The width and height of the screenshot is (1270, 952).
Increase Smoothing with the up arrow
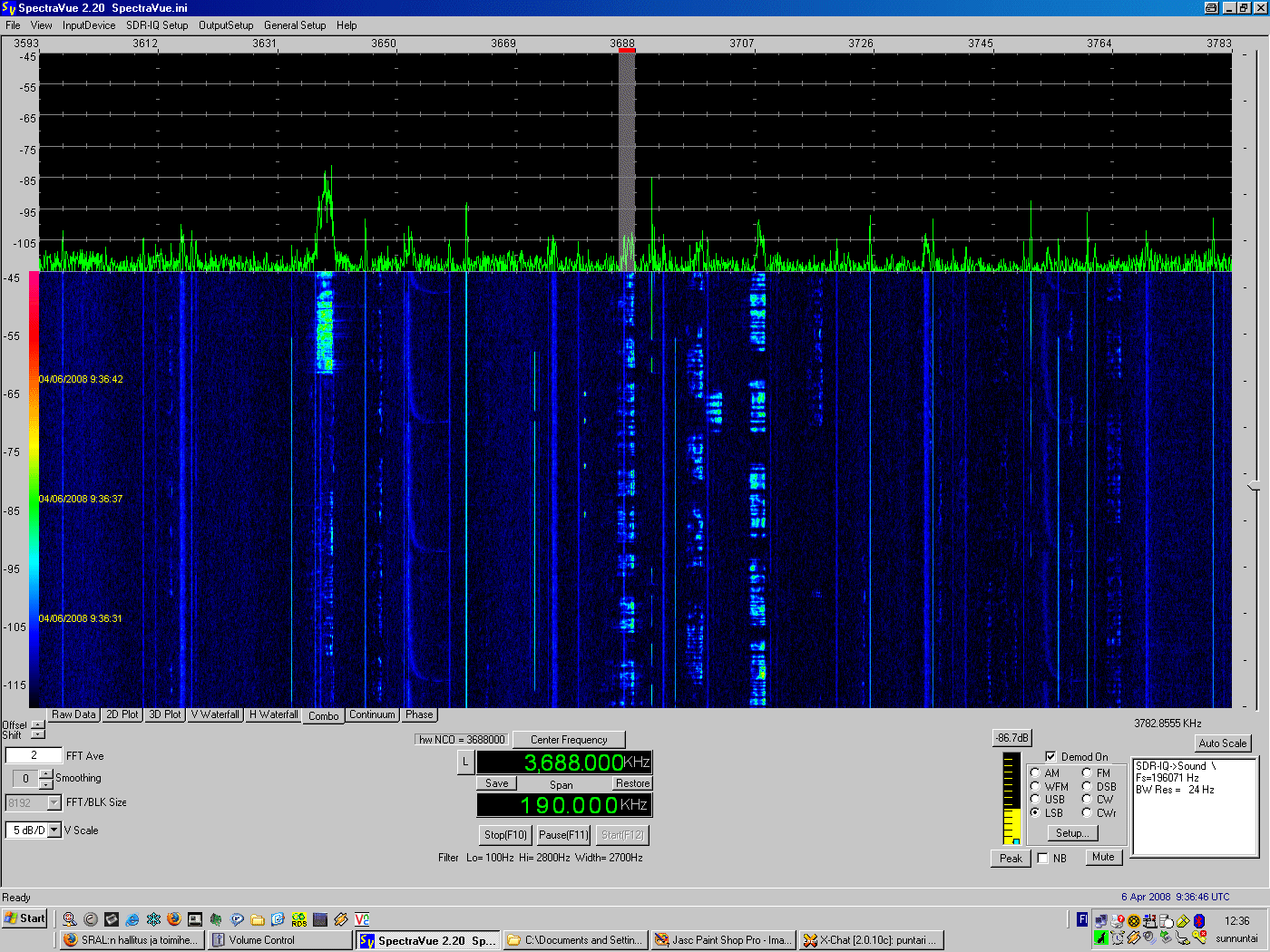[x=46, y=773]
